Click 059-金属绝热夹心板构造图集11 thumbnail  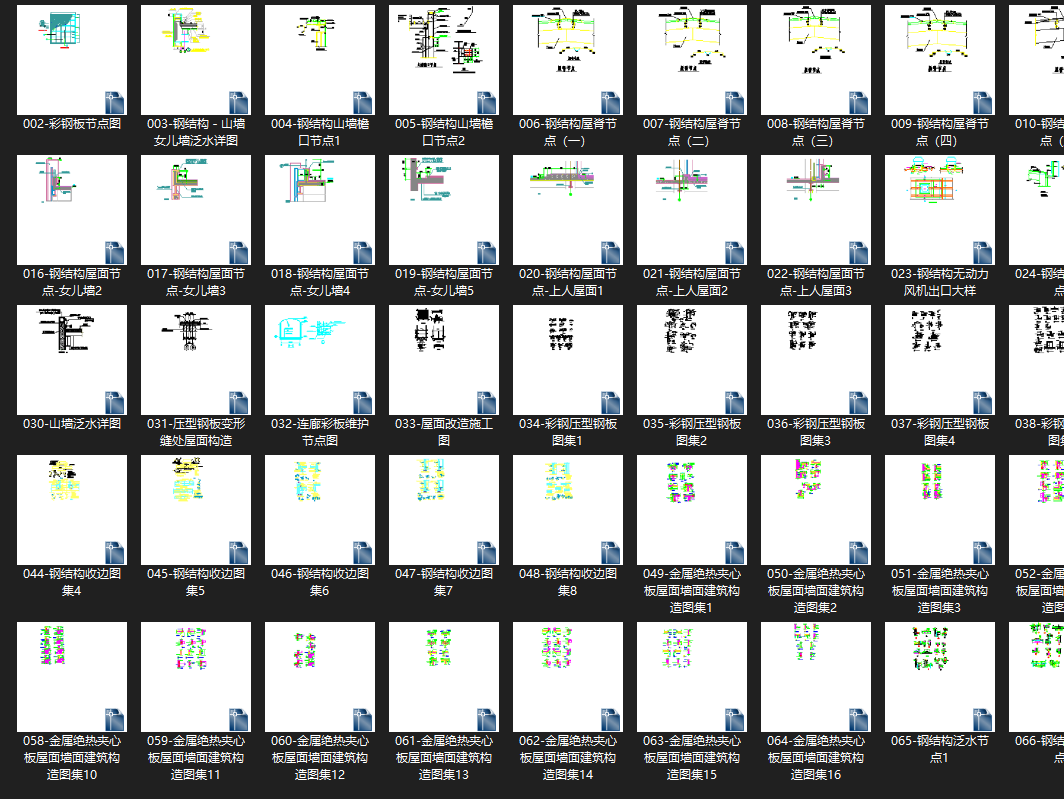pyautogui.click(x=196, y=677)
